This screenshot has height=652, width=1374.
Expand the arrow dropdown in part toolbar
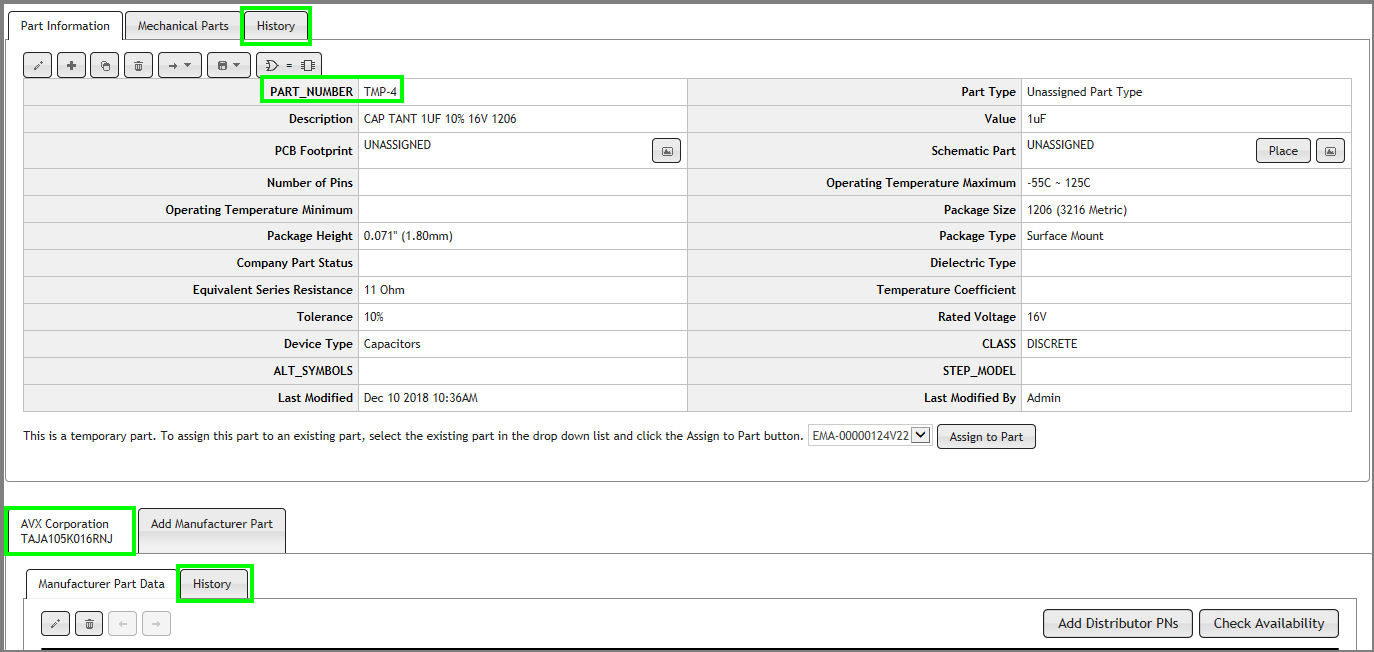pos(179,66)
